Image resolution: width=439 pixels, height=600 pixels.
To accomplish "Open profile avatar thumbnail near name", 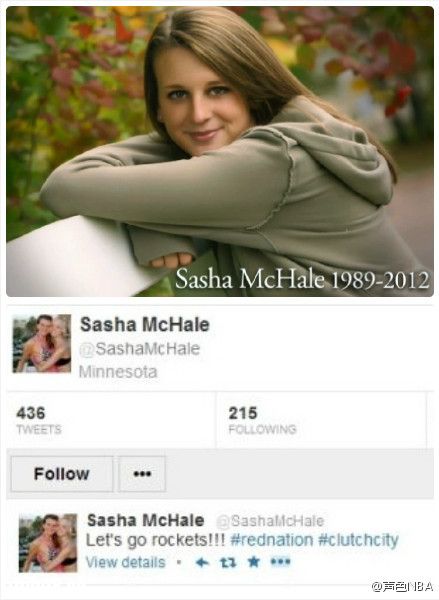I will pos(42,344).
